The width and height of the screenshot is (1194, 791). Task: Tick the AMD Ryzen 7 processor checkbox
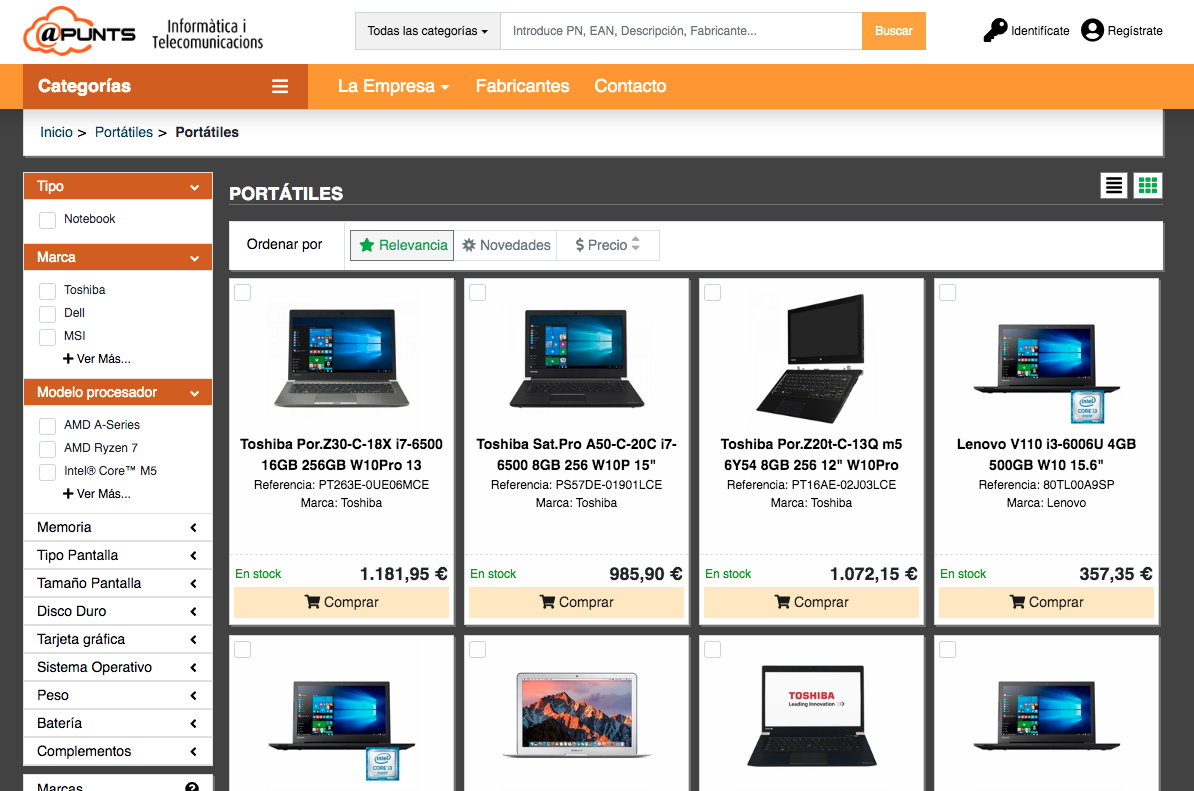[x=47, y=448]
